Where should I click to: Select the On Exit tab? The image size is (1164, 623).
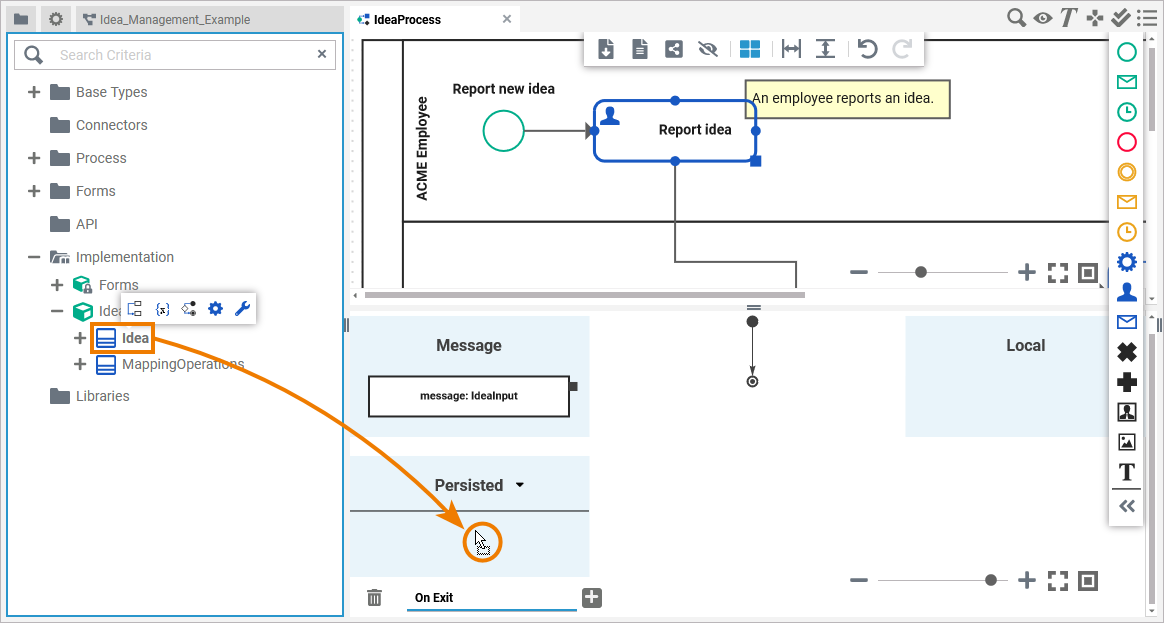pos(434,598)
